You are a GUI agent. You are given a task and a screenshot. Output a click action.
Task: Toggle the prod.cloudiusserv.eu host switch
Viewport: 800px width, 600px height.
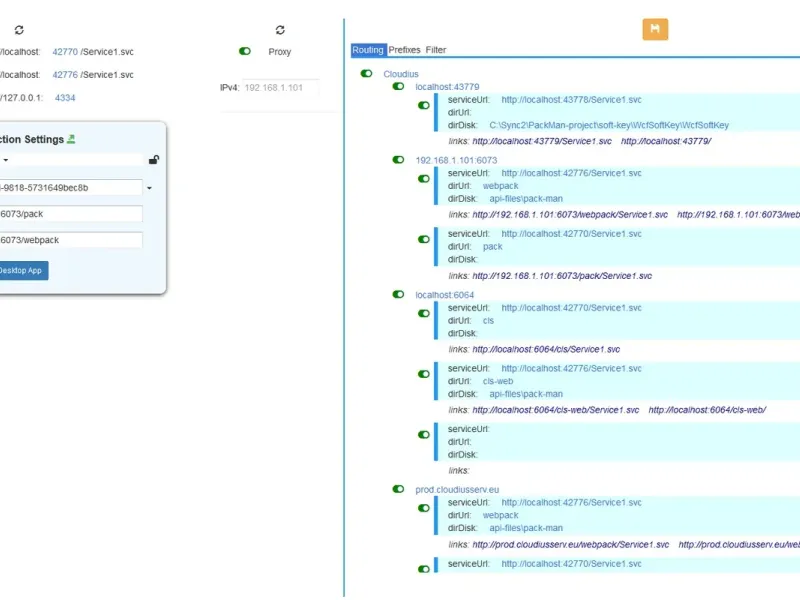pyautogui.click(x=398, y=489)
